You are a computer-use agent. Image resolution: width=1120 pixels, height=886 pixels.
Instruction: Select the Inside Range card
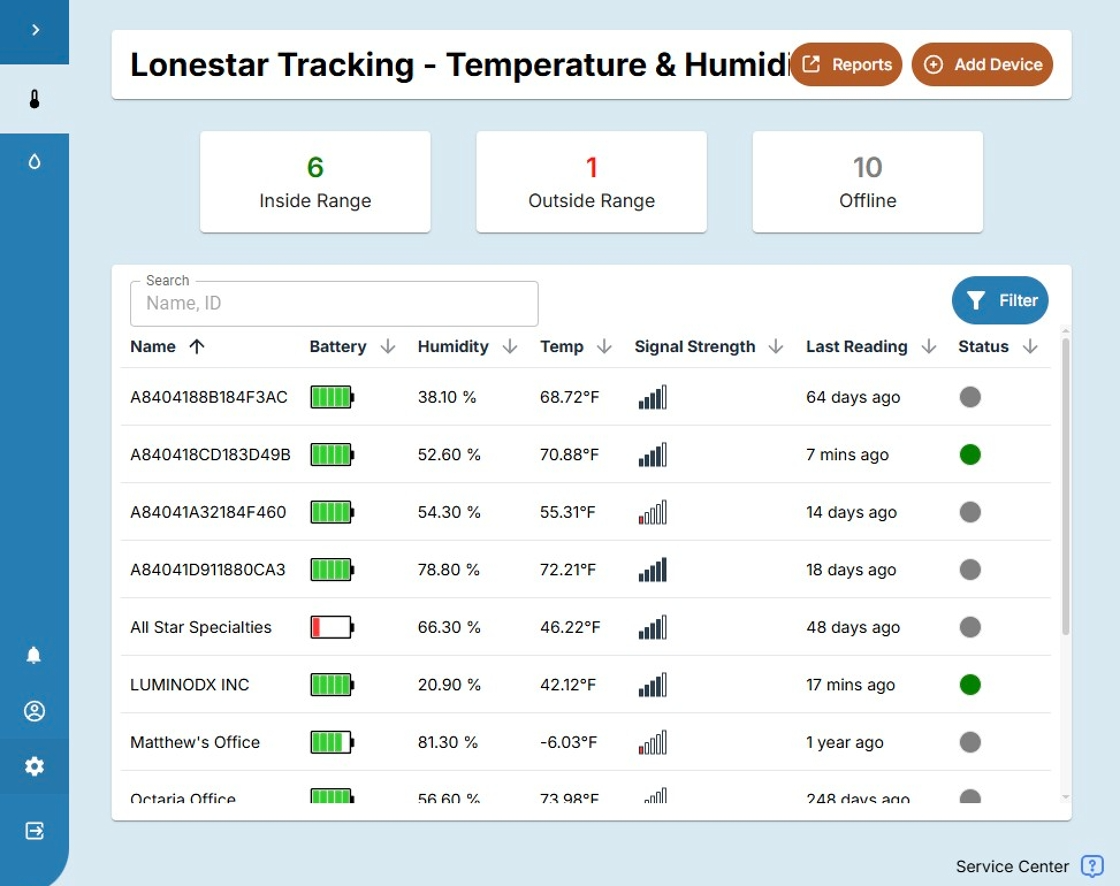(315, 181)
